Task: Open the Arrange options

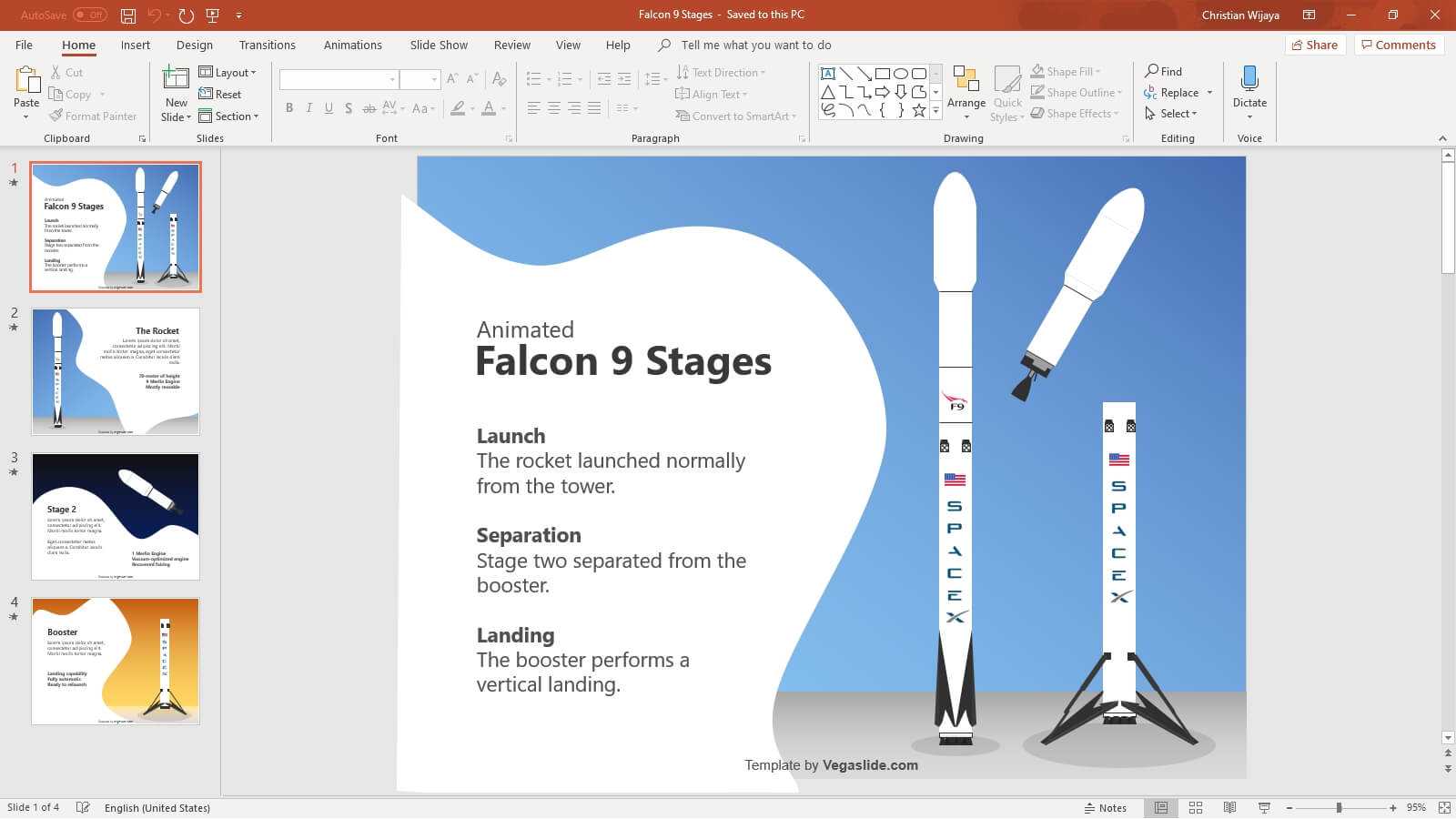Action: click(966, 94)
